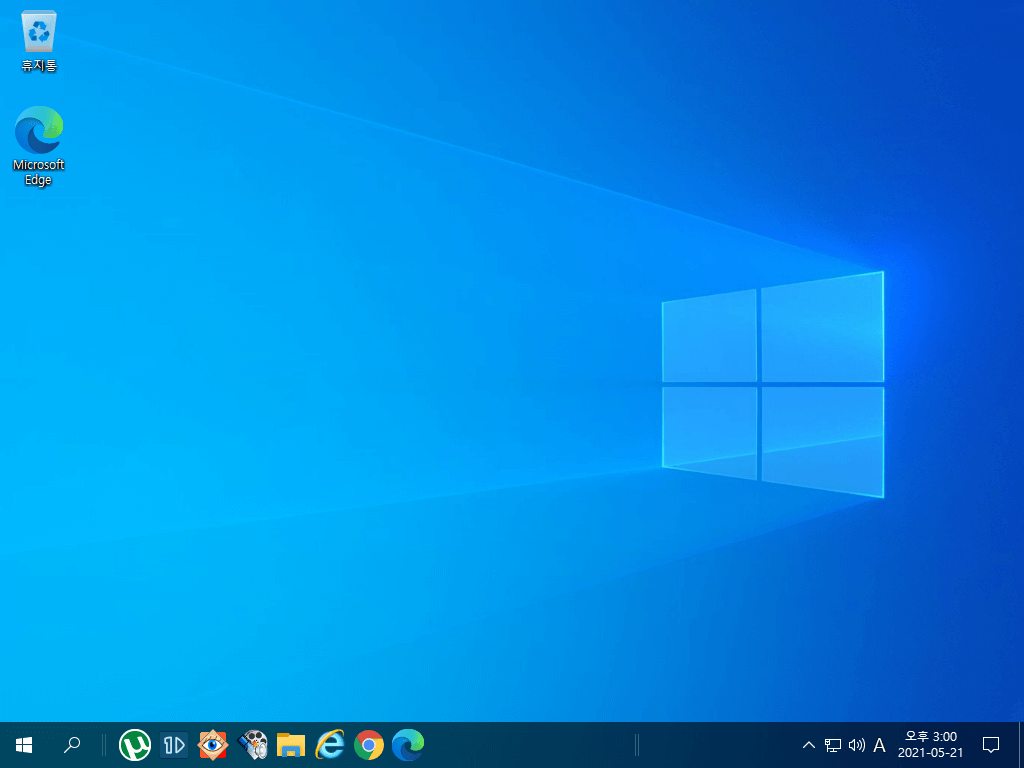Open the volume speaker tray icon
The width and height of the screenshot is (1024, 768).
(x=856, y=745)
